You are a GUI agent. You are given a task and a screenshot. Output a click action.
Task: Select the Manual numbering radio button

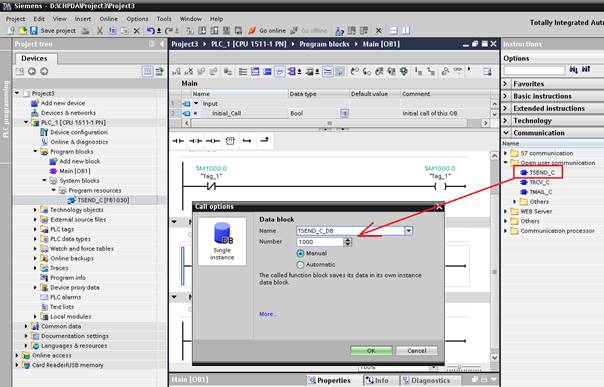click(x=300, y=253)
